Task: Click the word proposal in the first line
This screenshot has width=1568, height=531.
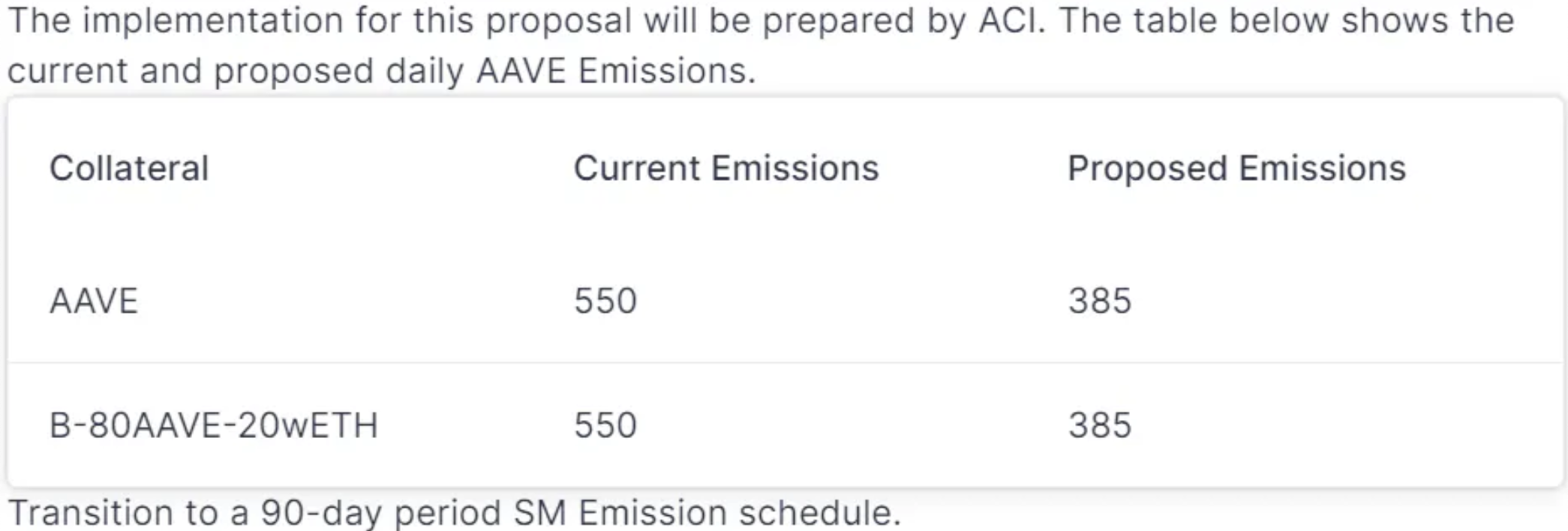Action: [558, 20]
